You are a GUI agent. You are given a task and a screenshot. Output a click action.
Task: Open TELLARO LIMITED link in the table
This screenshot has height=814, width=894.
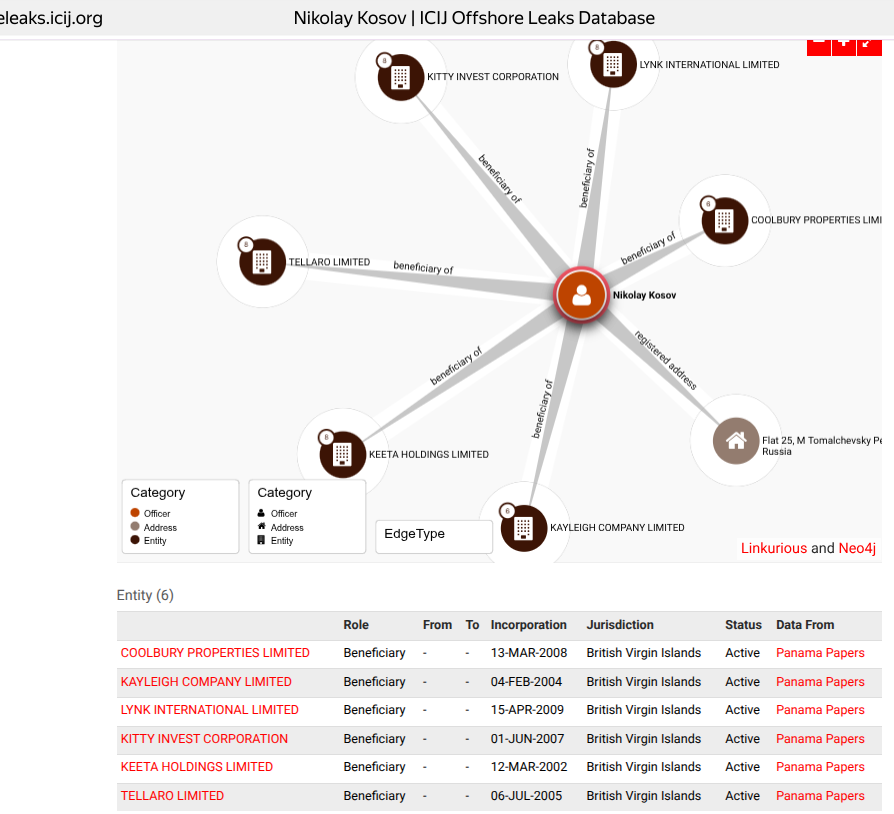pos(172,796)
